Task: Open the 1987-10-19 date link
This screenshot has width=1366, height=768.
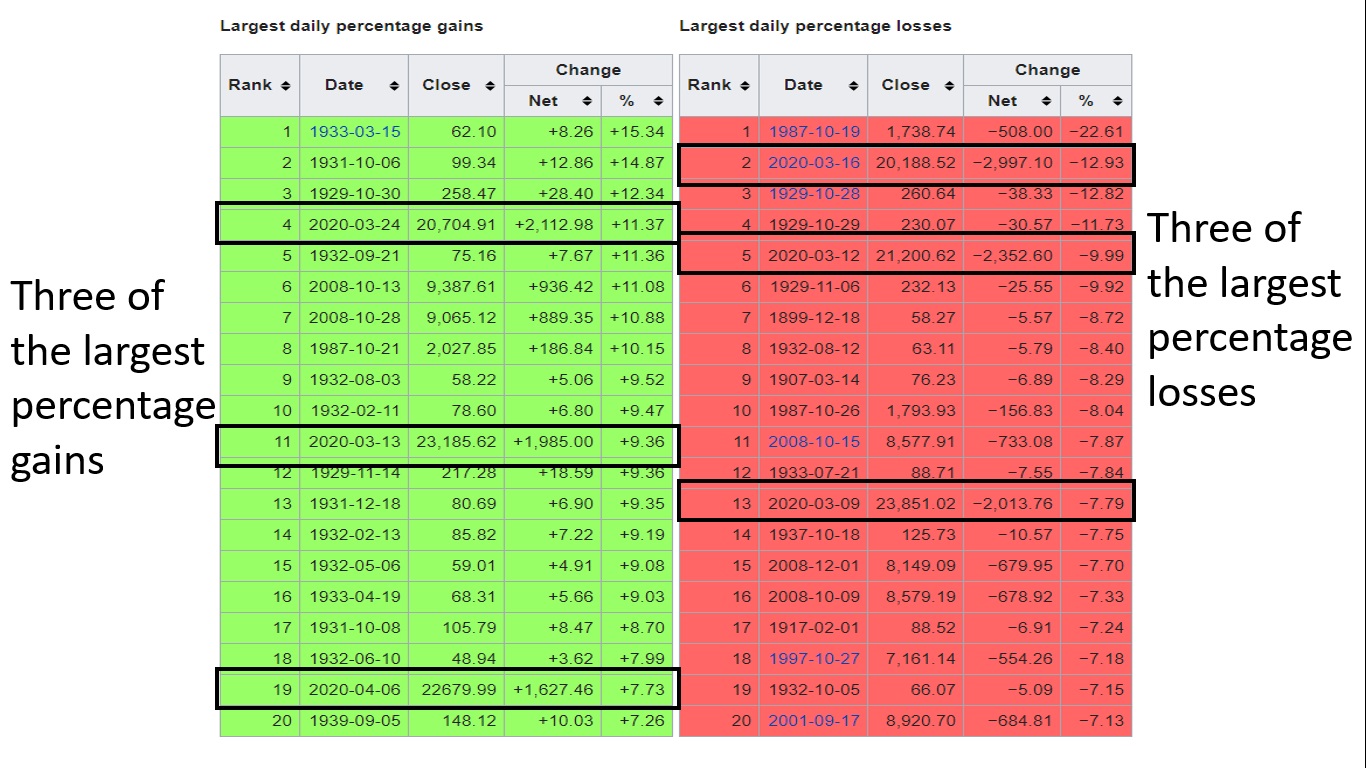Action: 813,132
